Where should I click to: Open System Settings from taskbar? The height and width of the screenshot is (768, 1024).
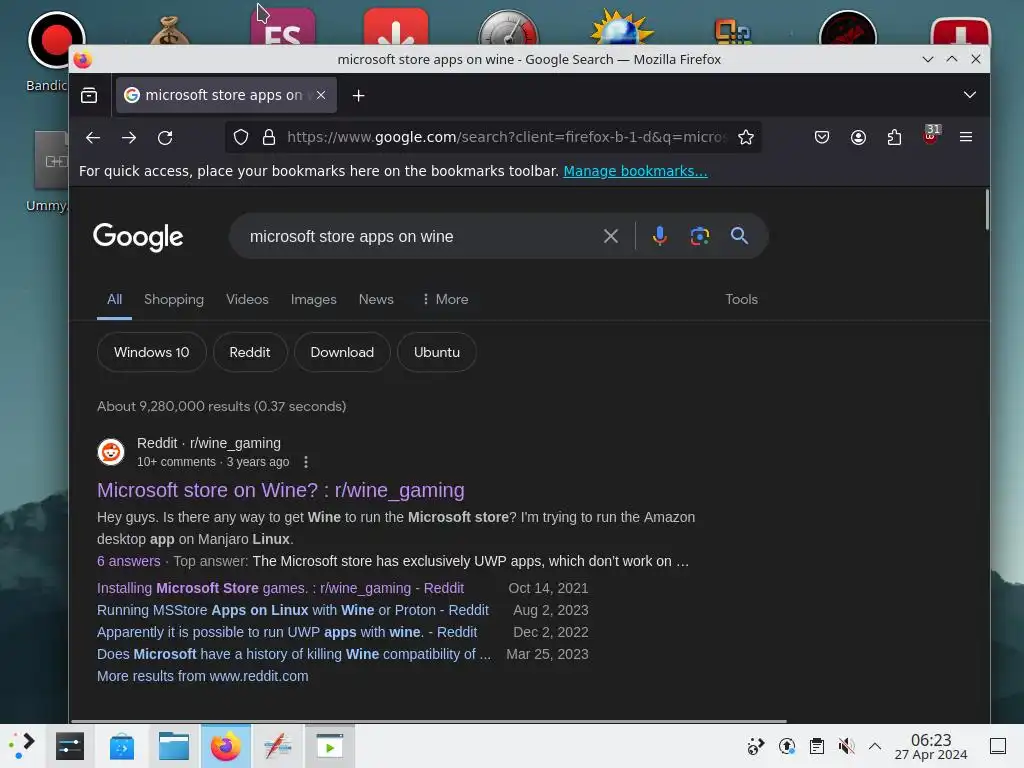70,746
